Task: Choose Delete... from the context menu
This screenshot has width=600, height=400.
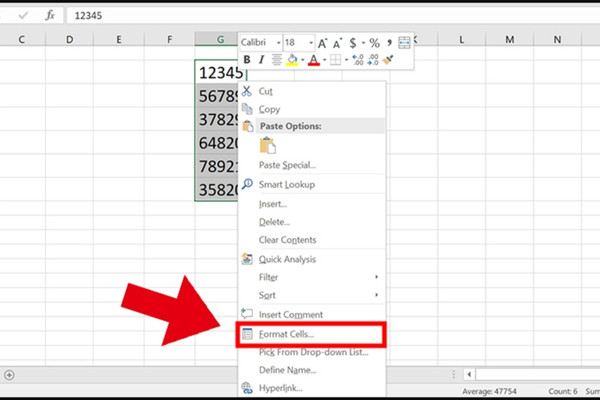Action: [x=312, y=222]
